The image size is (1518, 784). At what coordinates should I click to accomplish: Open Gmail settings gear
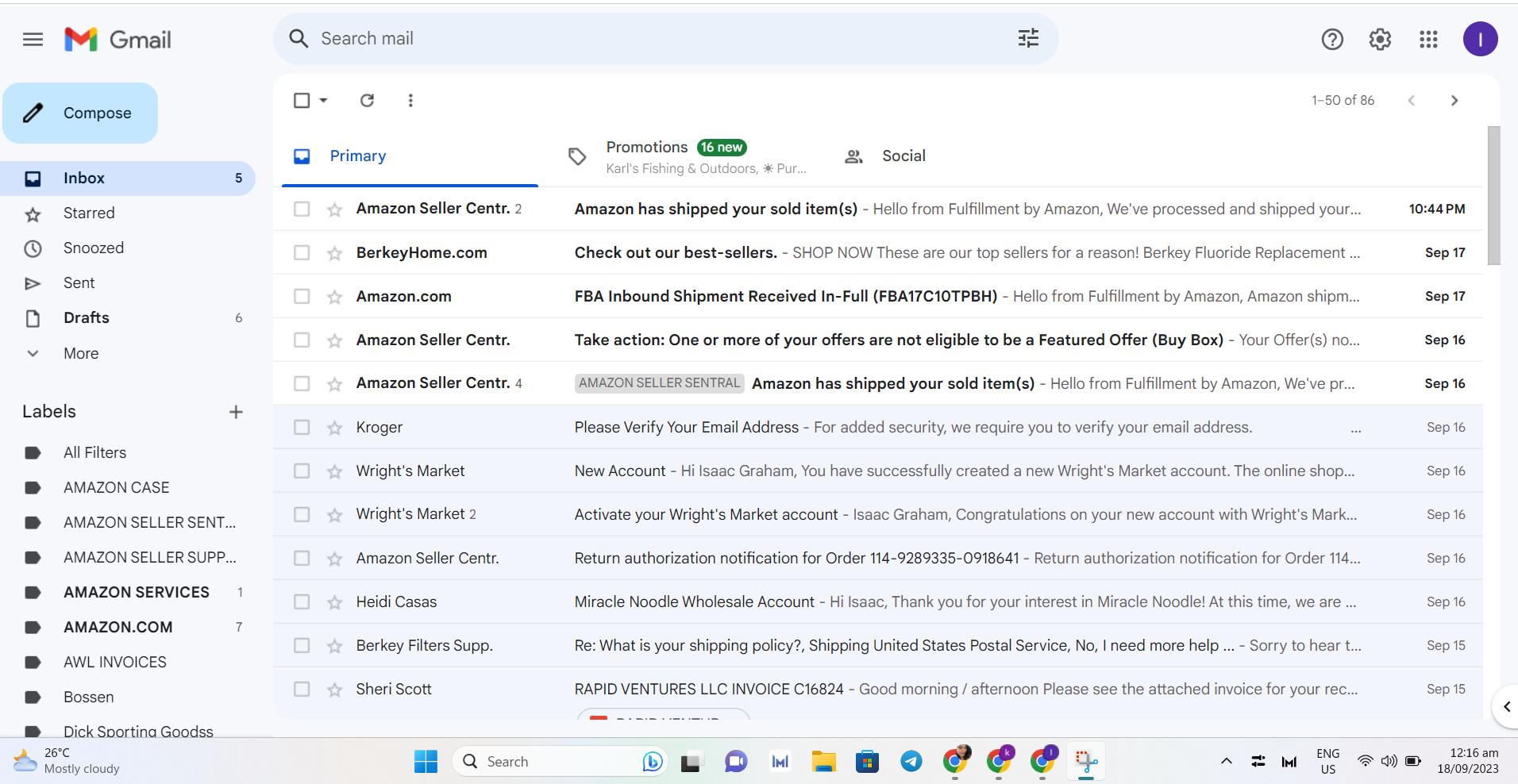1380,39
